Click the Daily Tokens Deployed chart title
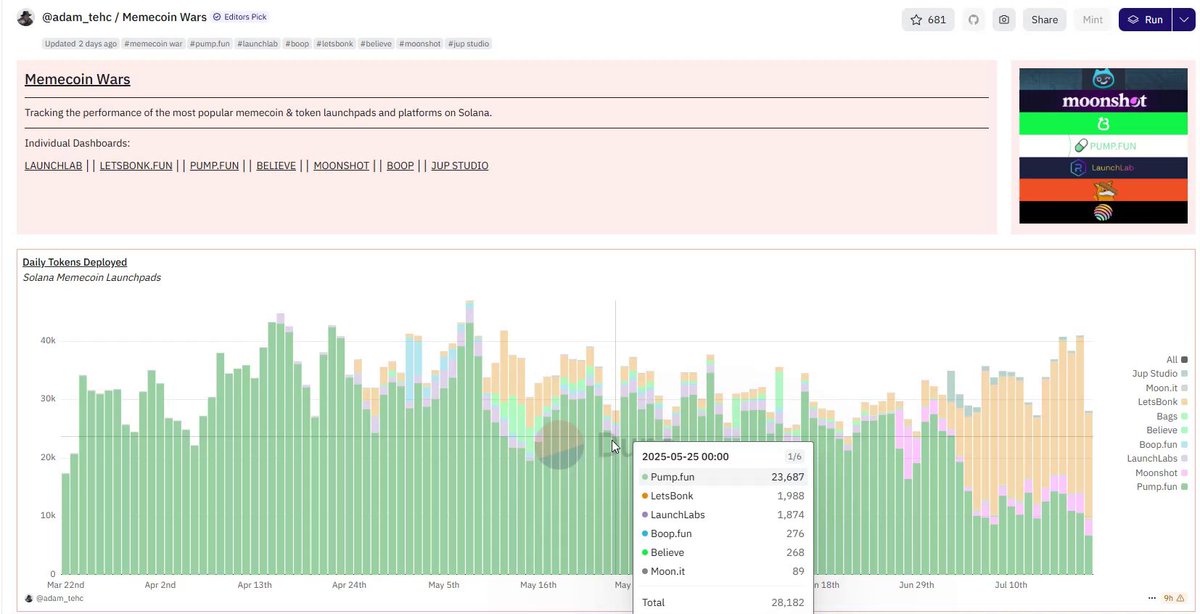Screen dimensions: 1200x614 click(75, 262)
